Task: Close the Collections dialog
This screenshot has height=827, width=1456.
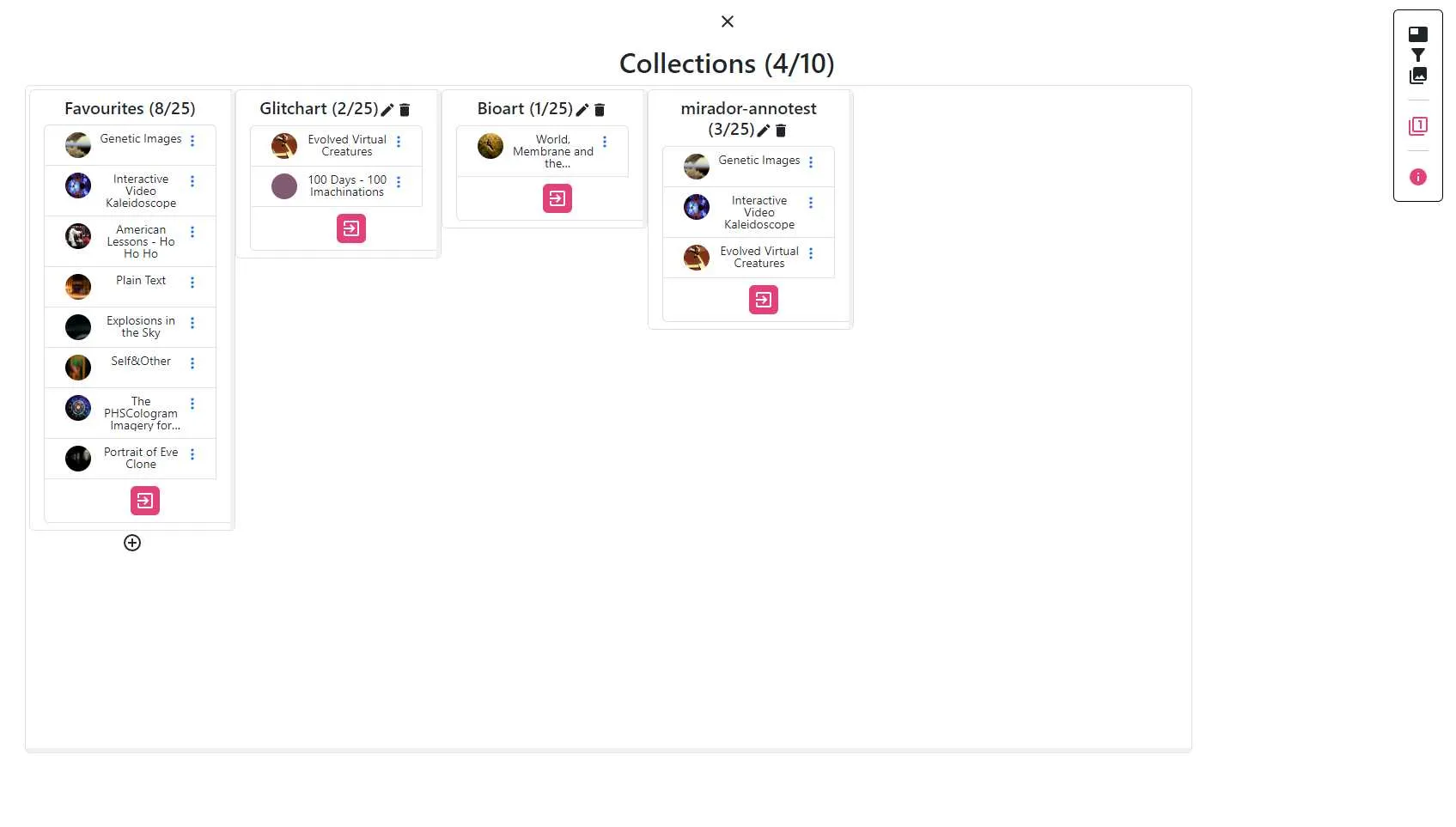Action: pos(728,21)
